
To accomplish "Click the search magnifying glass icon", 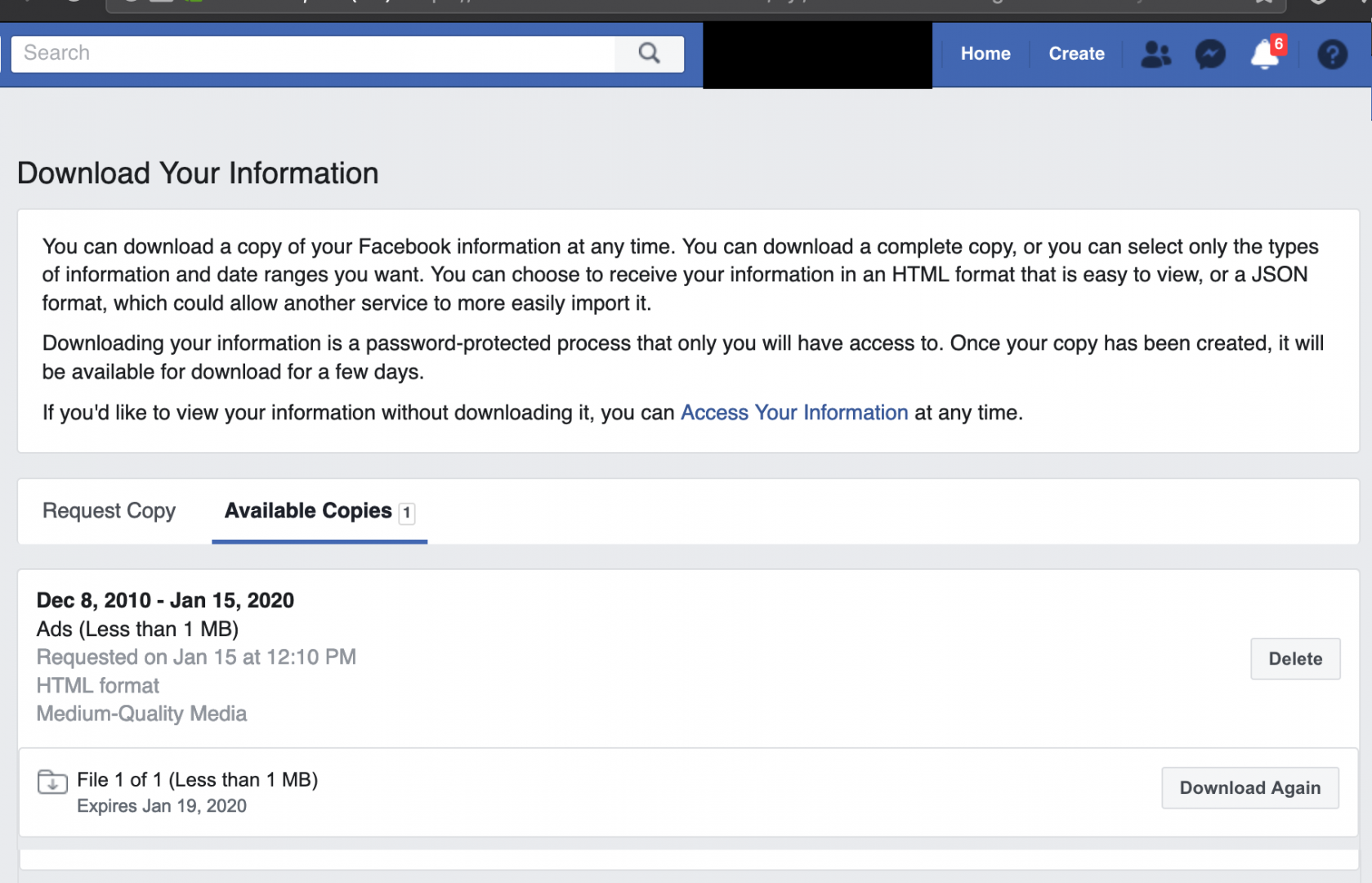I will coord(649,54).
